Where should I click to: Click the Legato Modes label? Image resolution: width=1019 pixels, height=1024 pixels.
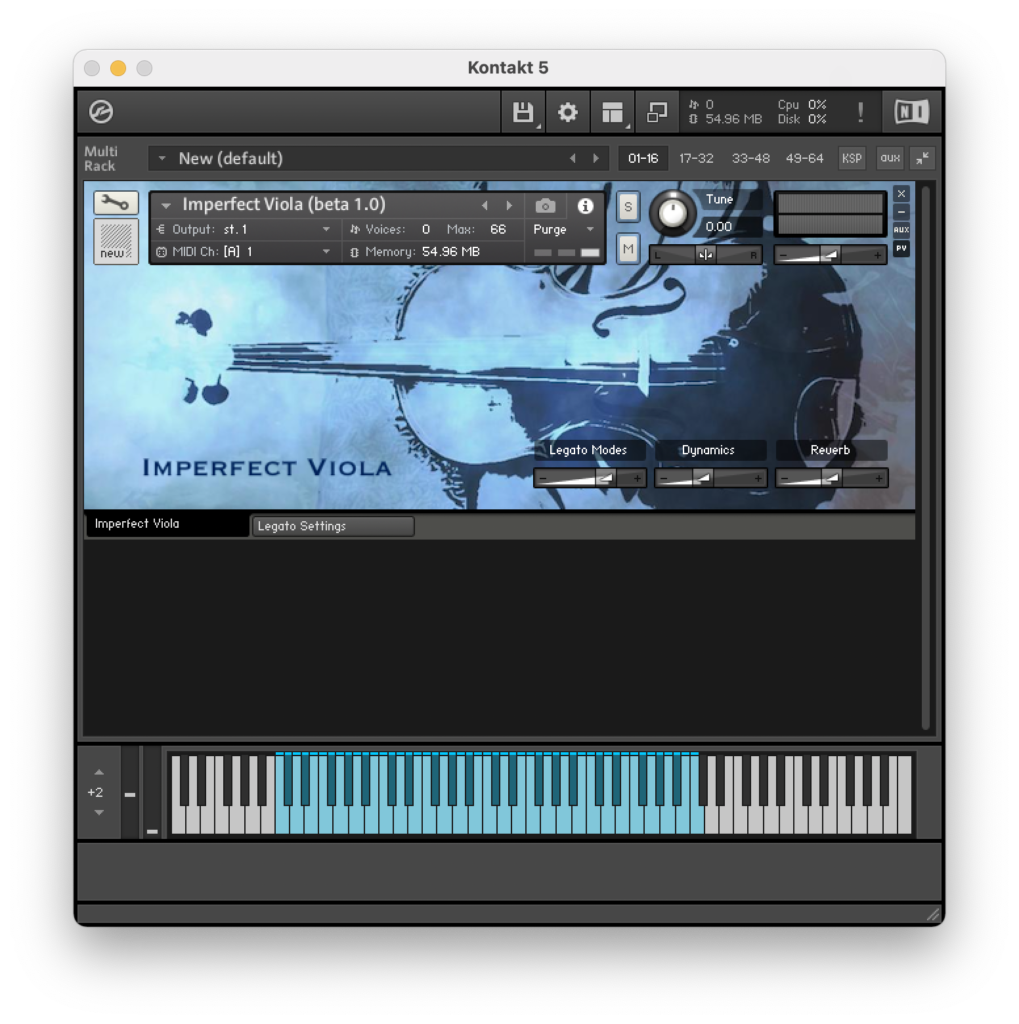[588, 450]
